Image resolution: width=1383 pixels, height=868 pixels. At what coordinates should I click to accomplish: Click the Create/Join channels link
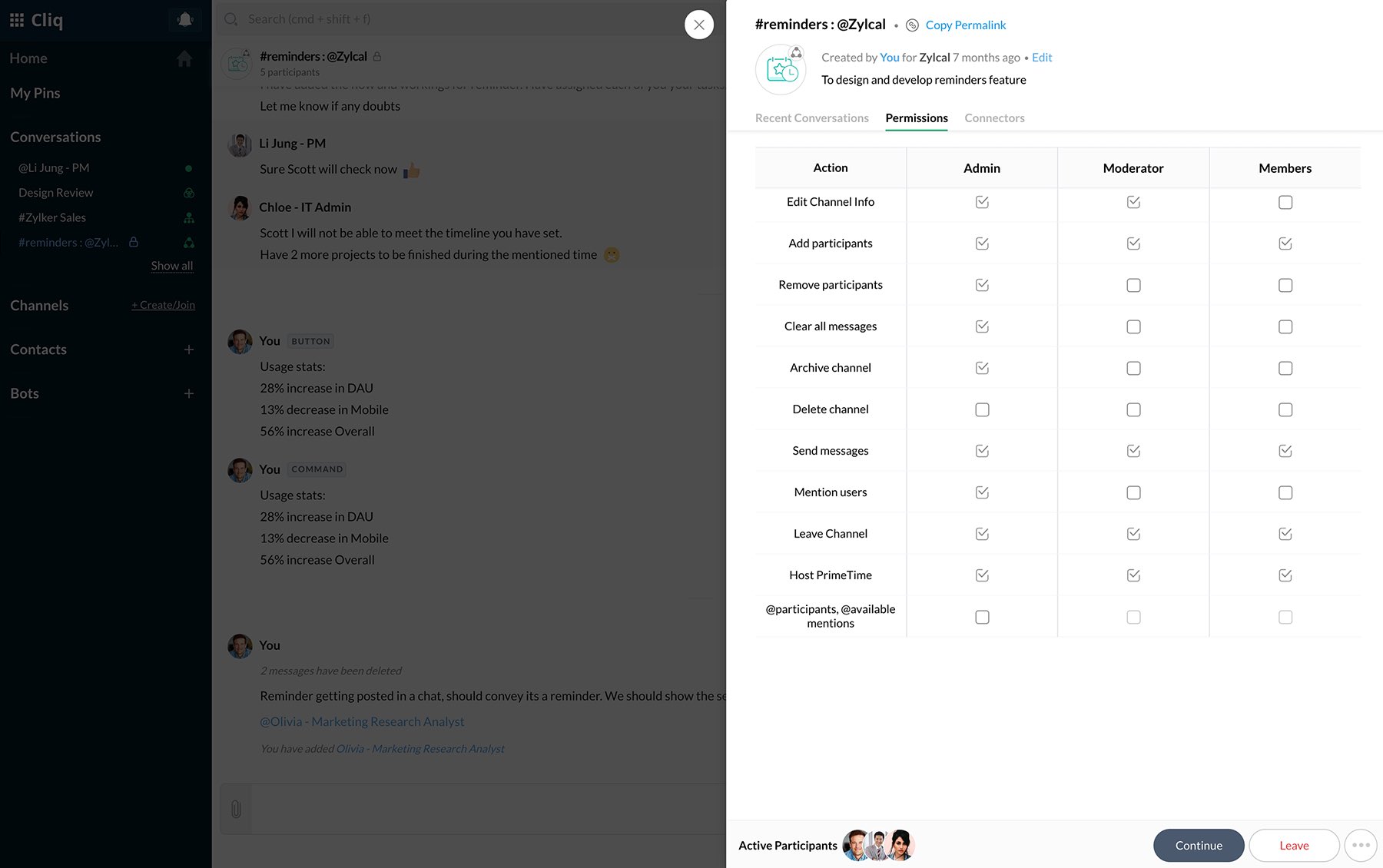point(163,305)
